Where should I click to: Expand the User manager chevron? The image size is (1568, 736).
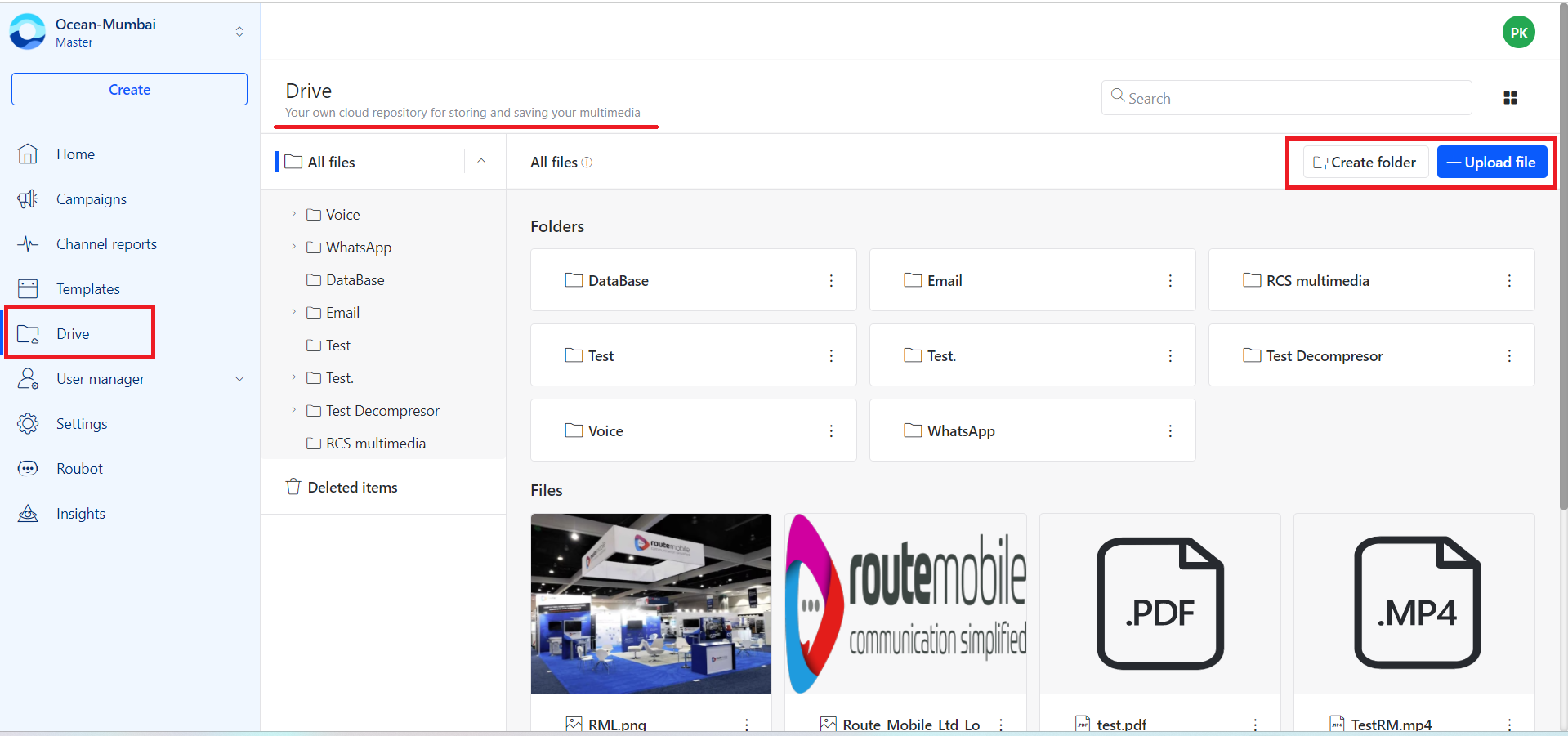tap(239, 379)
